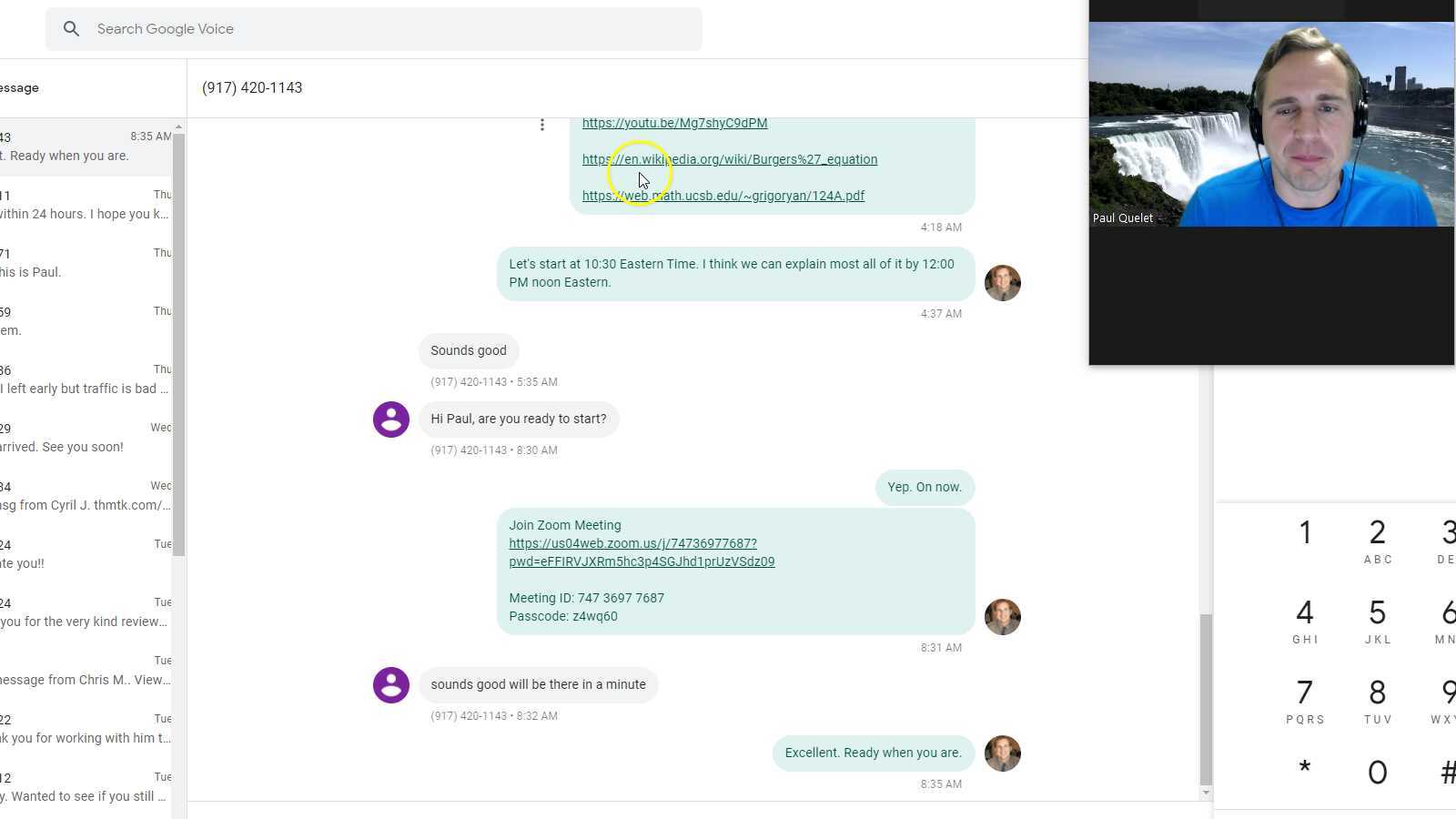Click the message thread vertical scrollbar
The height and width of the screenshot is (819, 1456).
click(x=1206, y=699)
